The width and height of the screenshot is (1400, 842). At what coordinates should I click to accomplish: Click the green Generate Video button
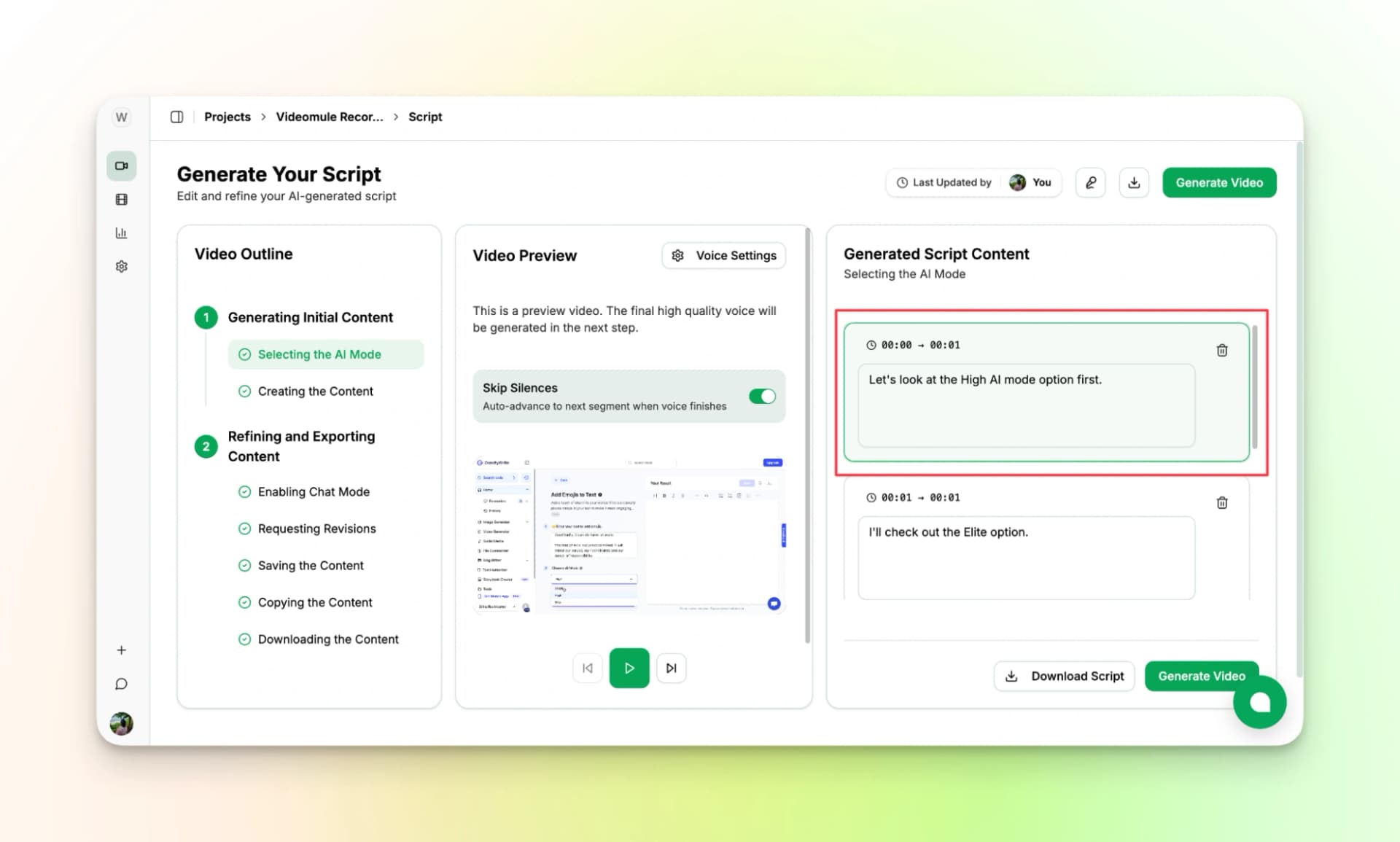click(x=1218, y=182)
